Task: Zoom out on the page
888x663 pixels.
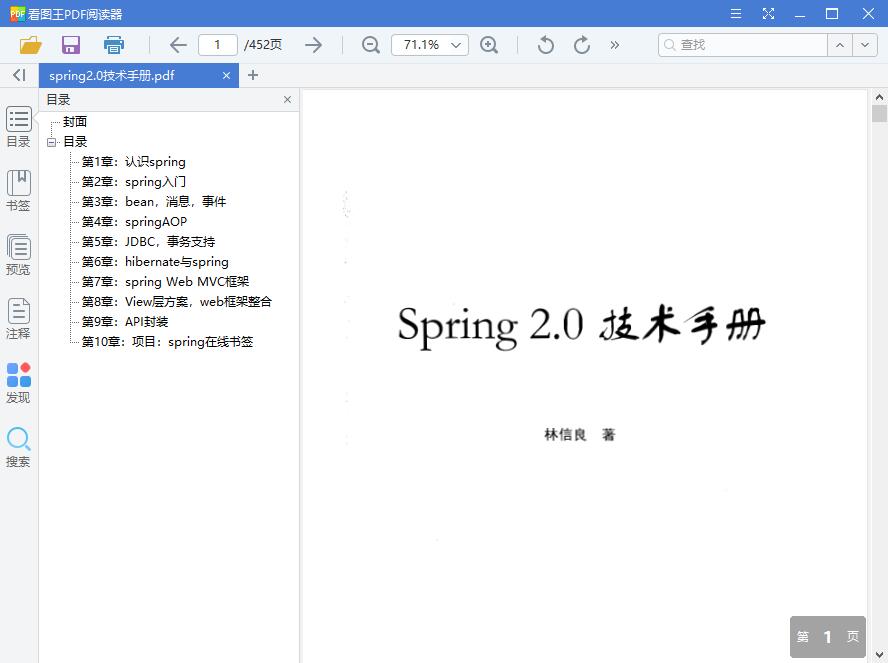Action: coord(369,45)
